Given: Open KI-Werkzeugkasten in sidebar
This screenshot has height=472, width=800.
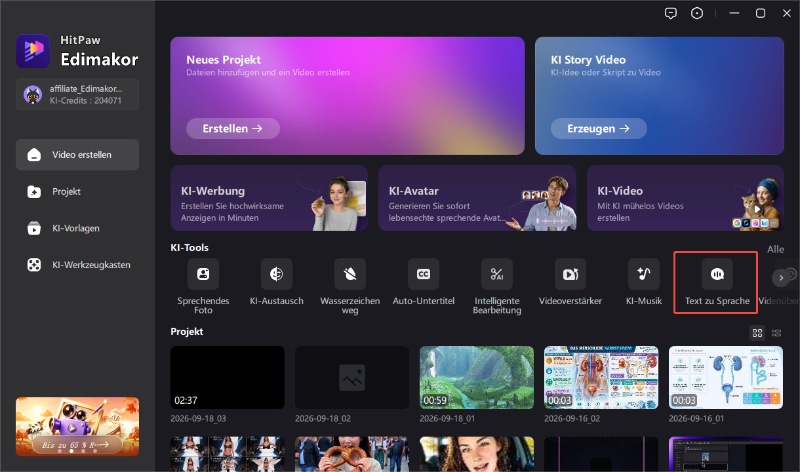Looking at the screenshot, I should coord(78,265).
